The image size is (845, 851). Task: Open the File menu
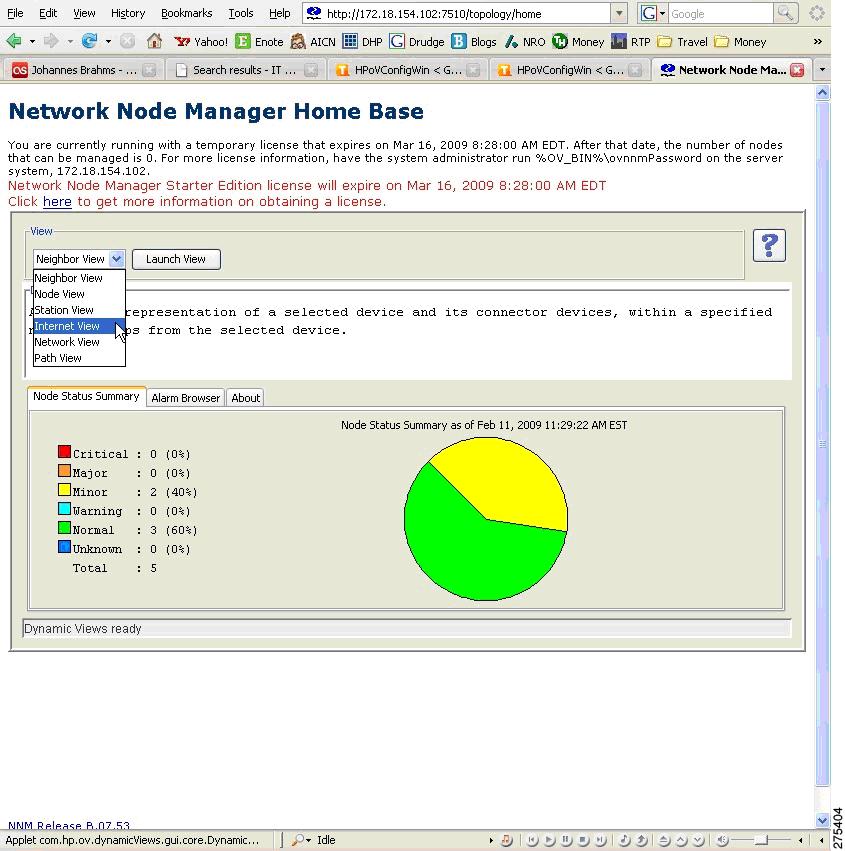(x=15, y=13)
